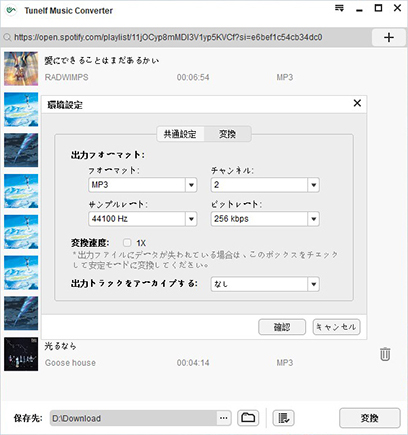Select the 変換 tab in settings
This screenshot has width=408, height=435.
(227, 134)
